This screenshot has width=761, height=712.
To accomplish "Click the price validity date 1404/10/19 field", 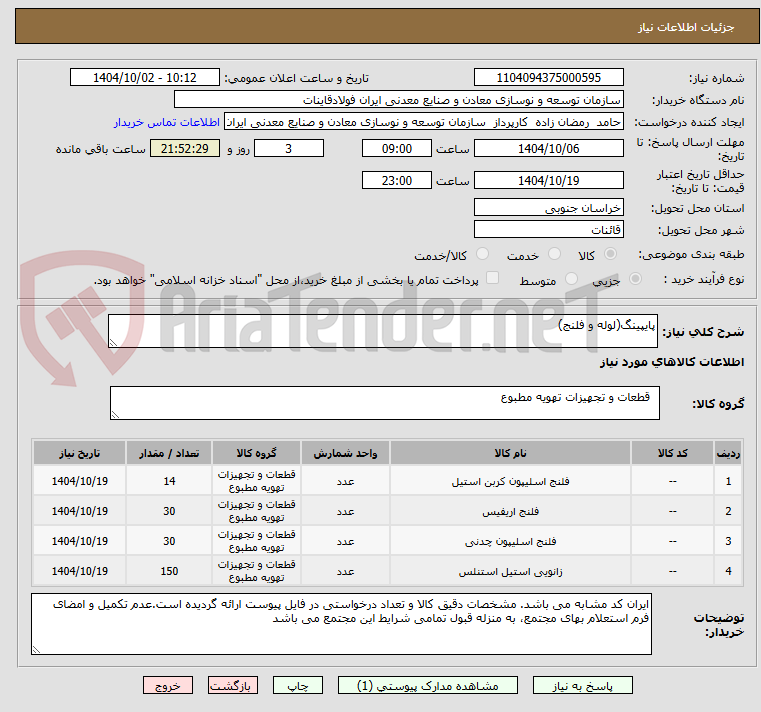I will [x=548, y=181].
